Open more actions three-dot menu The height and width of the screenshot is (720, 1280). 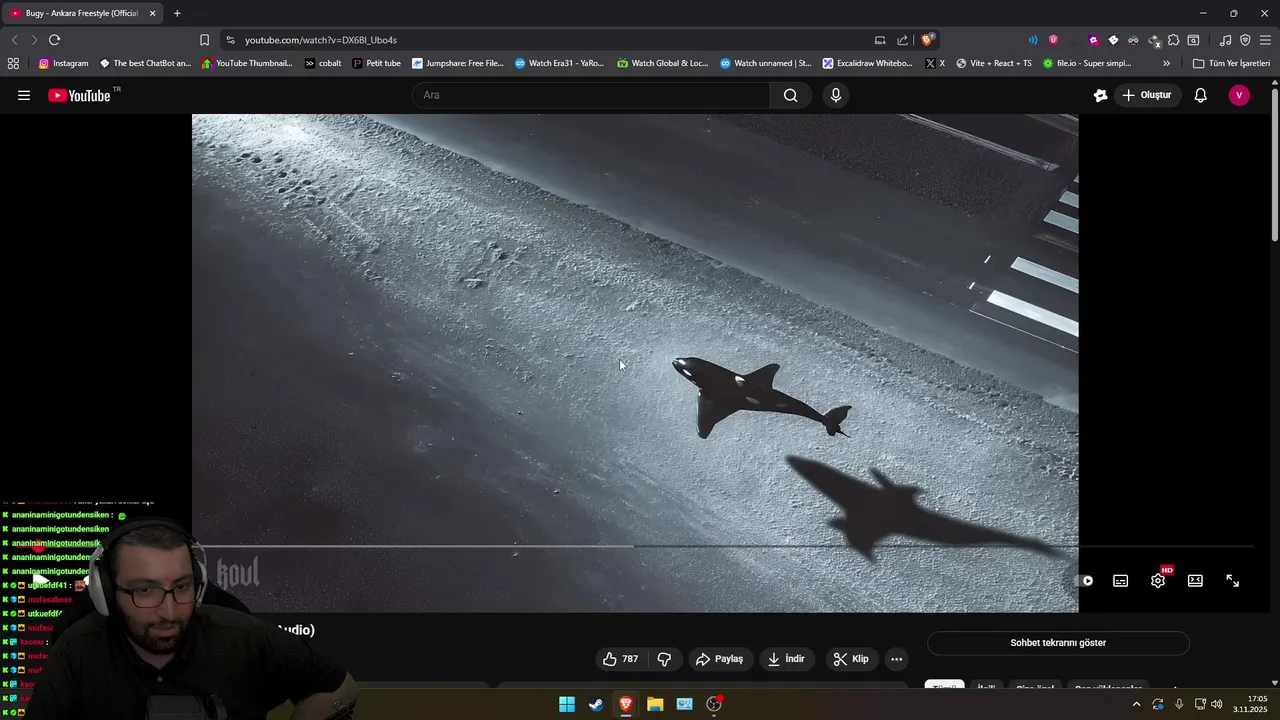pyautogui.click(x=897, y=659)
